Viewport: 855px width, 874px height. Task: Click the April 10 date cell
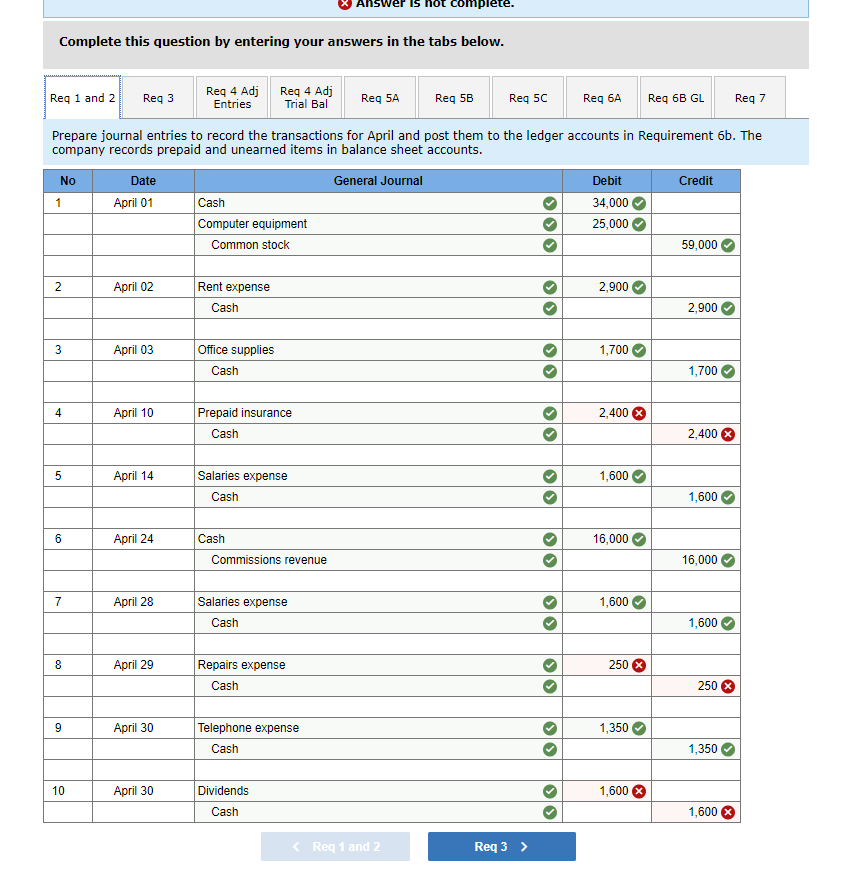[143, 413]
